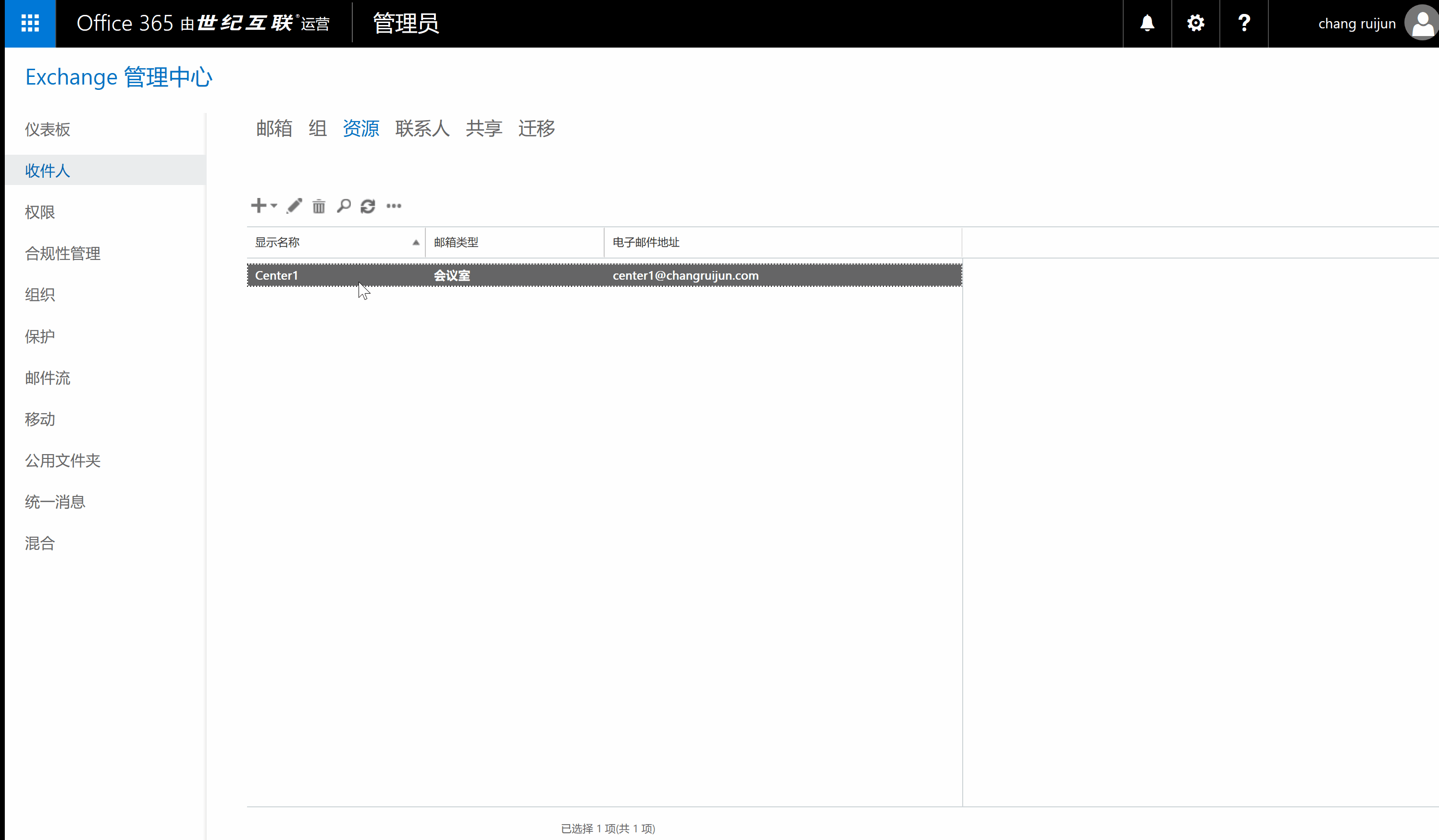Screen dimensions: 1439x840
Task: Open the 公用文件夹 section
Action: (x=63, y=460)
